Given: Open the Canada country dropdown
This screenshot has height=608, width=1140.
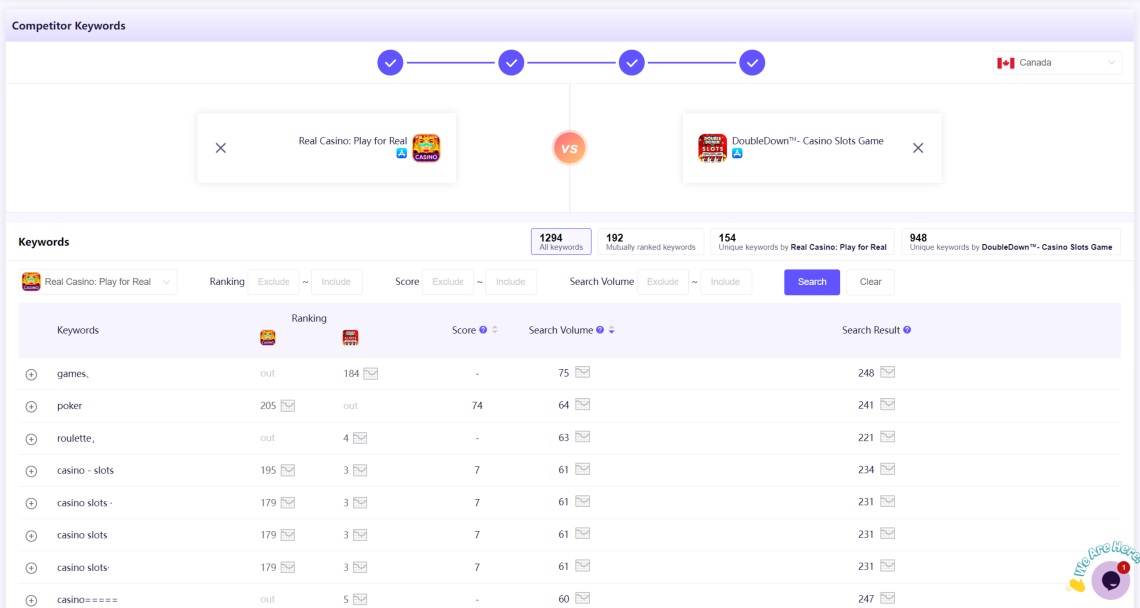Looking at the screenshot, I should point(1056,63).
